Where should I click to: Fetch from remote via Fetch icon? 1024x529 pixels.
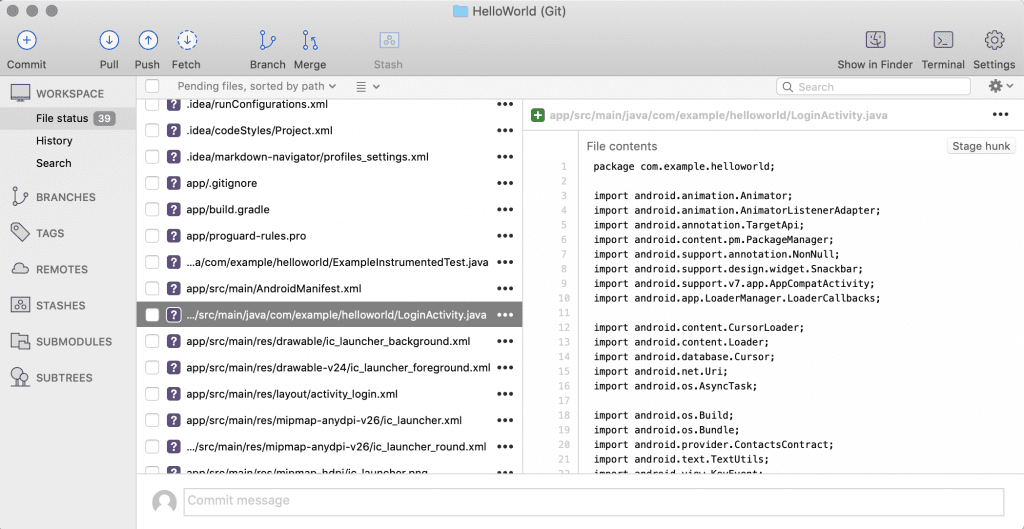point(187,40)
